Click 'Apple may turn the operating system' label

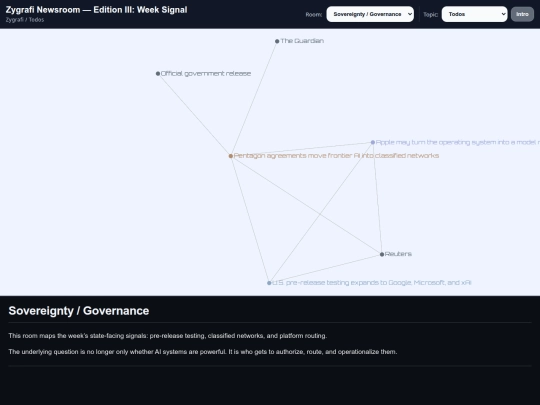pos(458,142)
